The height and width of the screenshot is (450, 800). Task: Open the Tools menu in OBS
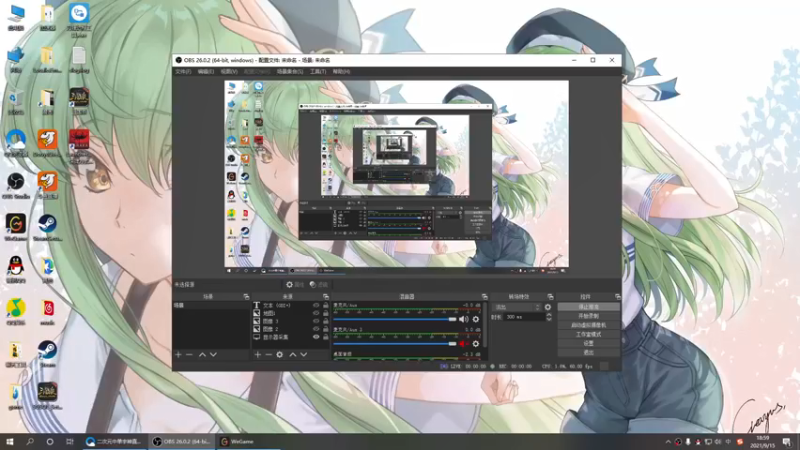point(318,71)
